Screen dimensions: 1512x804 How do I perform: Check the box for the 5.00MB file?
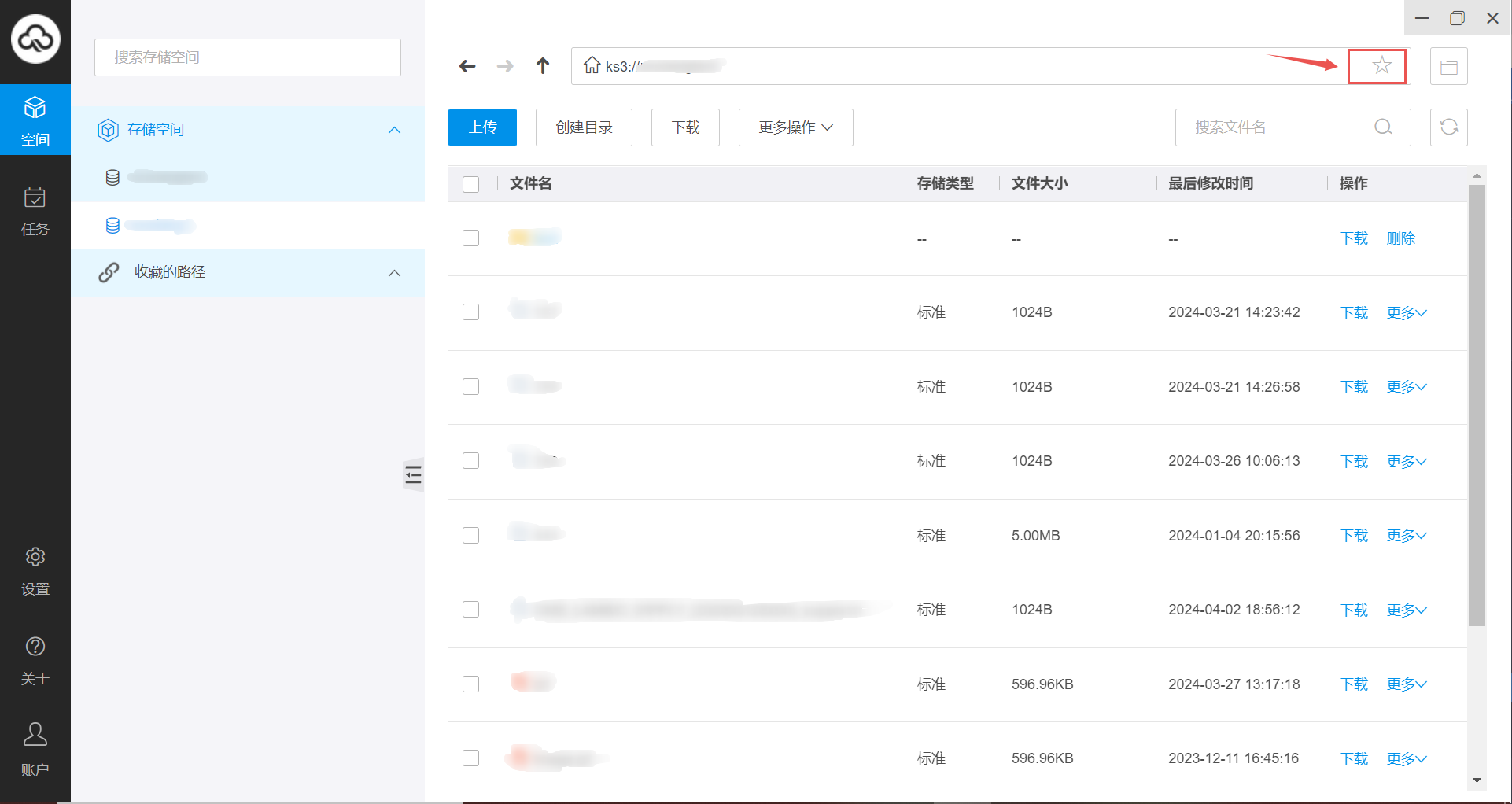click(471, 536)
